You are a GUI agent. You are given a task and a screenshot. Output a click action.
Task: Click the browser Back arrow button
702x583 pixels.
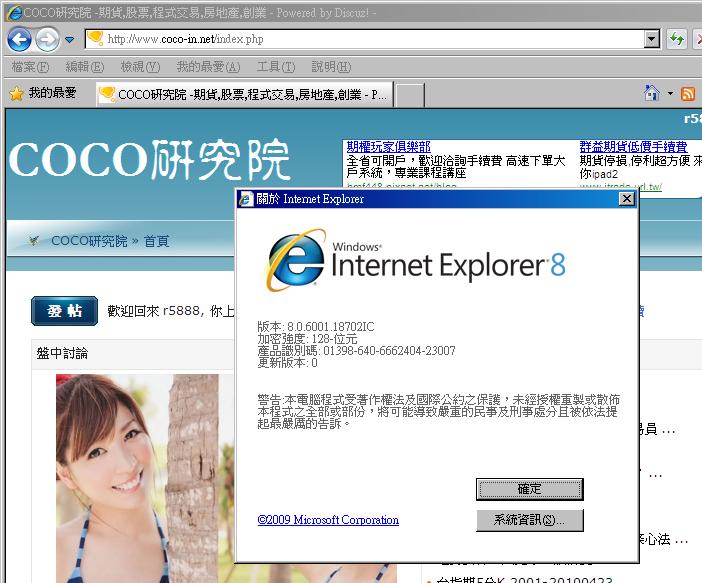point(19,39)
